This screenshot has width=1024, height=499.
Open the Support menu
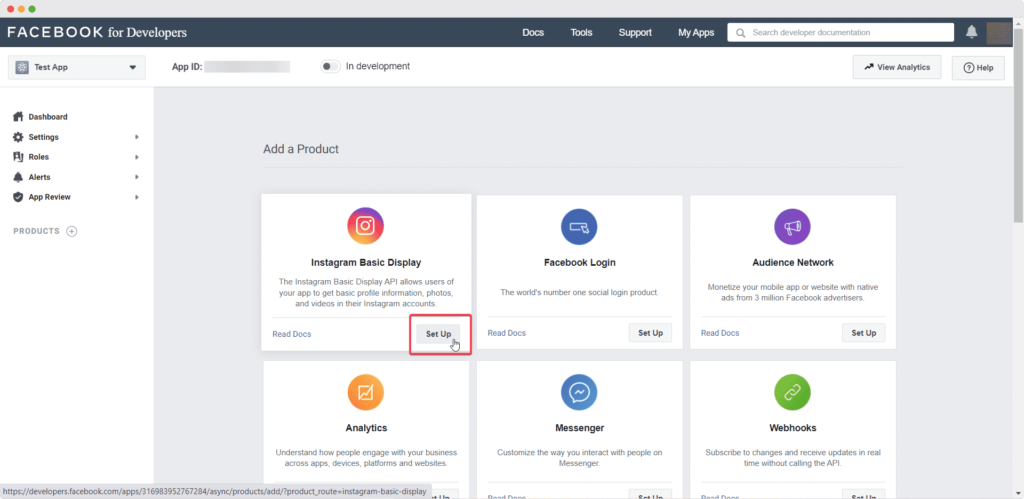[x=635, y=33]
